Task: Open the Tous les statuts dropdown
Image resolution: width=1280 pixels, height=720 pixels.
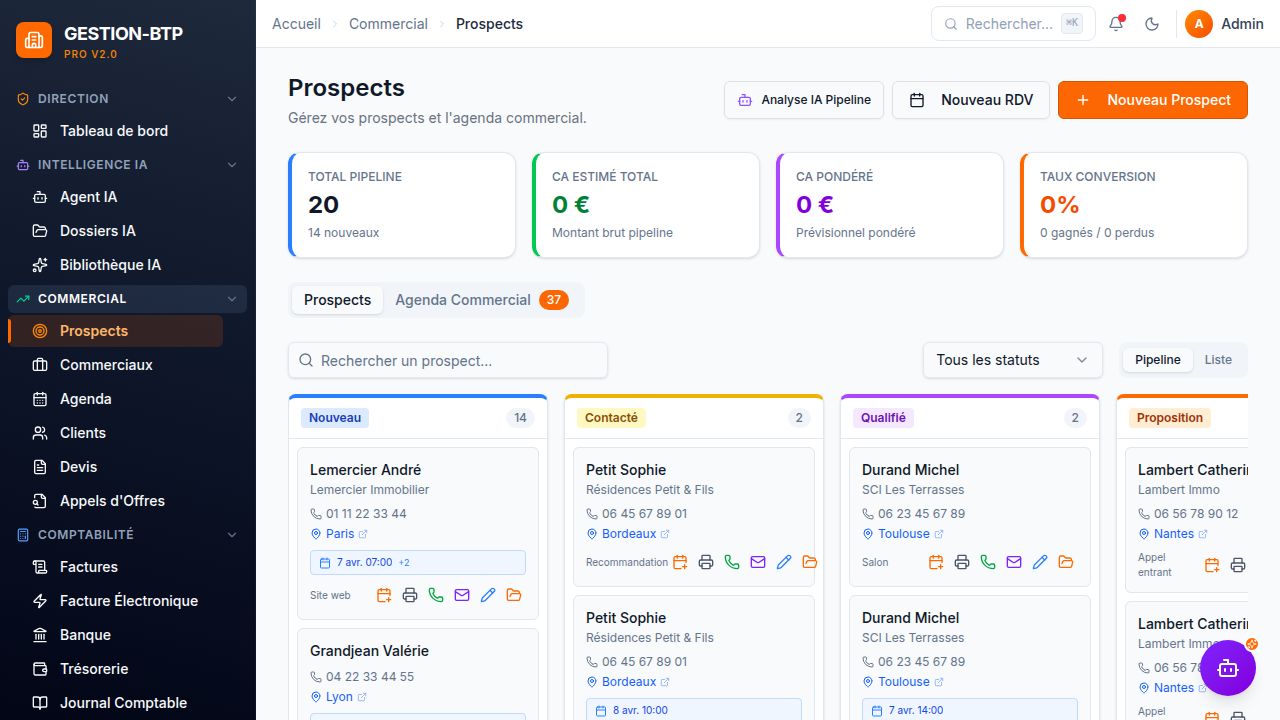Action: [x=1012, y=360]
